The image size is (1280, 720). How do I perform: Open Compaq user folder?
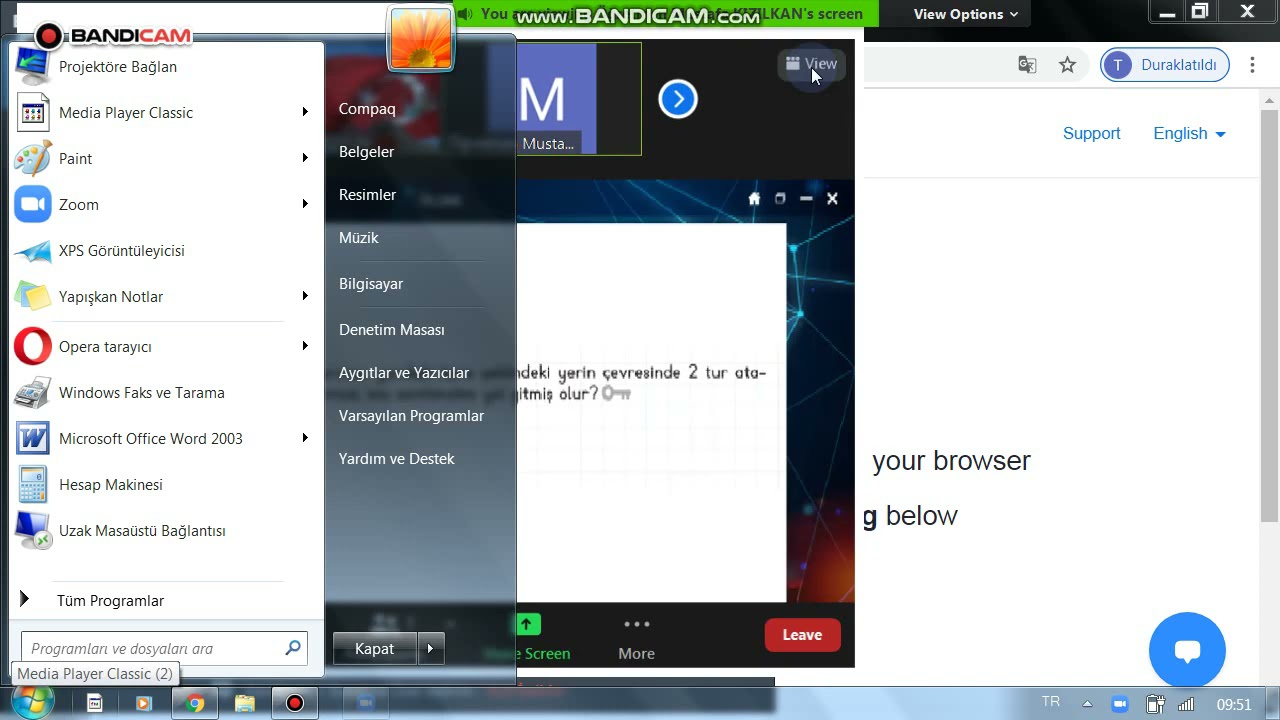[367, 109]
